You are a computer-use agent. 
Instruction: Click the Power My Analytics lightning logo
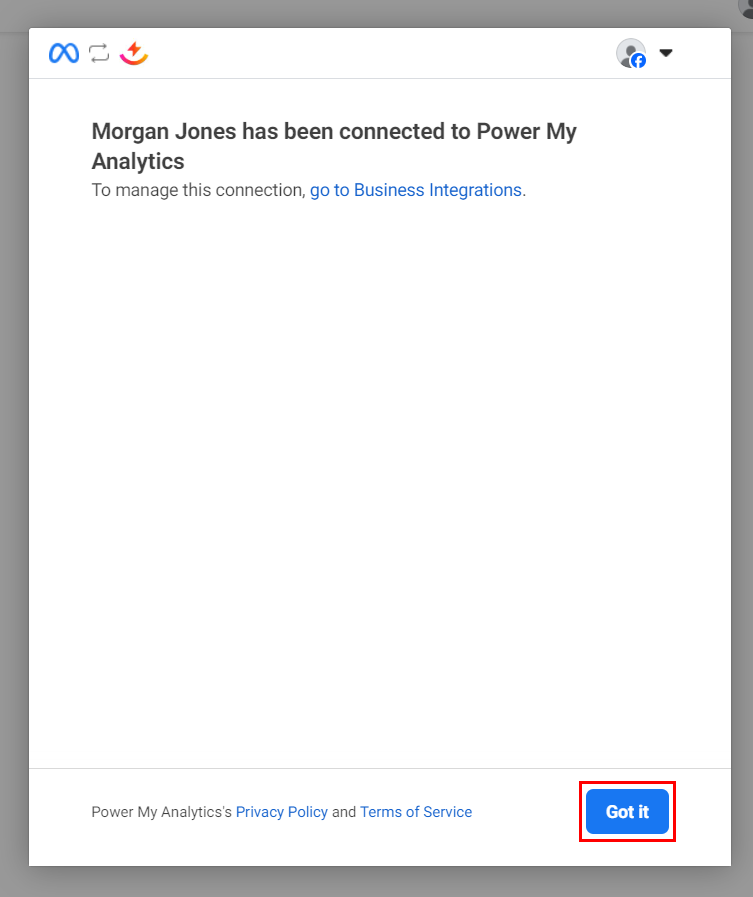tap(134, 53)
